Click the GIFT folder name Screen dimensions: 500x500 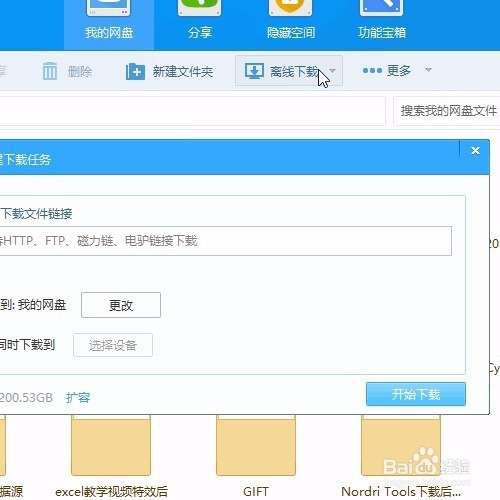256,492
